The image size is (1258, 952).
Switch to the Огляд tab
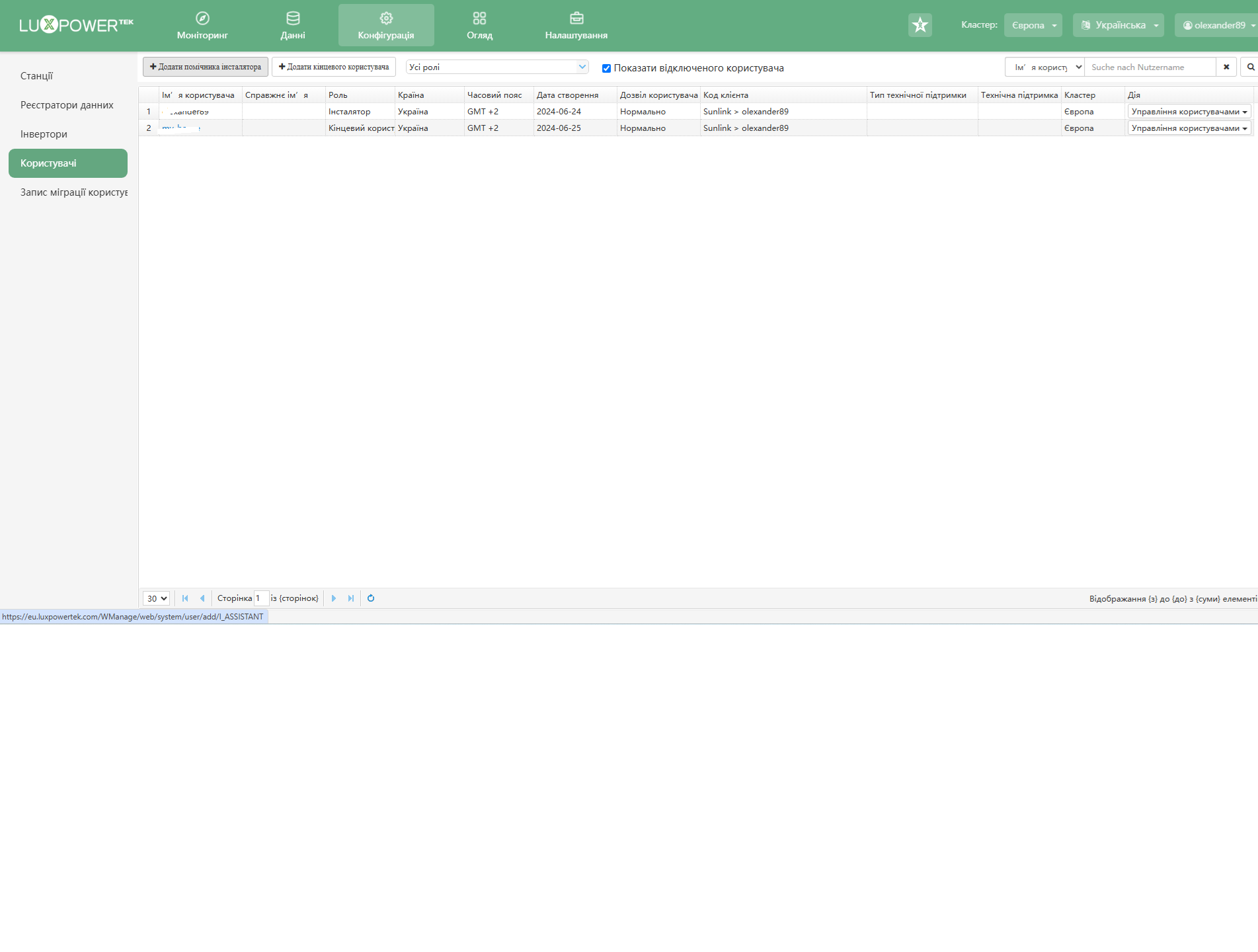479,25
